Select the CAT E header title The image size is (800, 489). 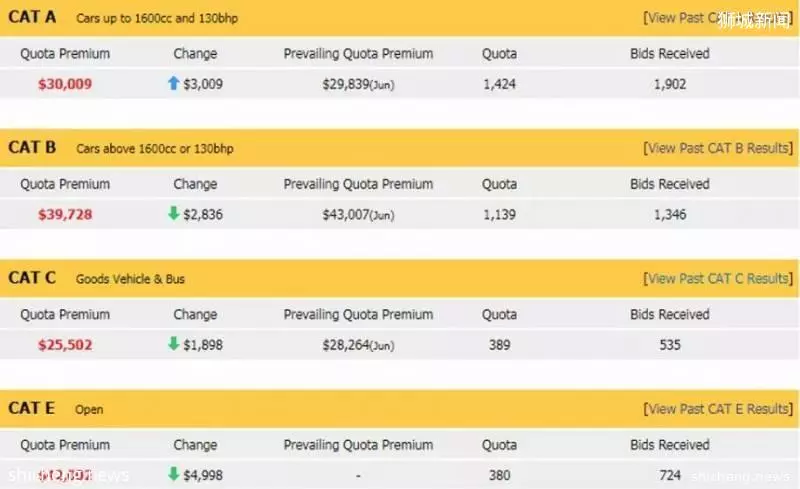click(x=32, y=408)
